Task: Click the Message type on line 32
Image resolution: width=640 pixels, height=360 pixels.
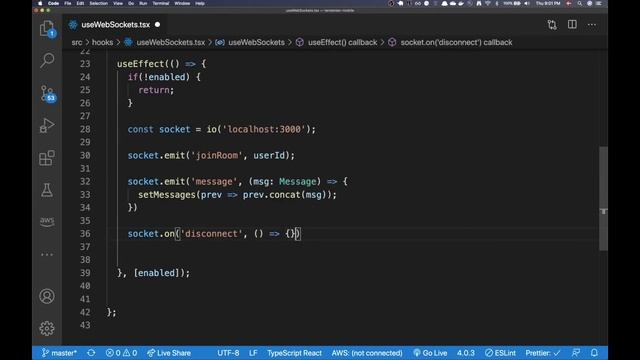Action: coord(298,182)
